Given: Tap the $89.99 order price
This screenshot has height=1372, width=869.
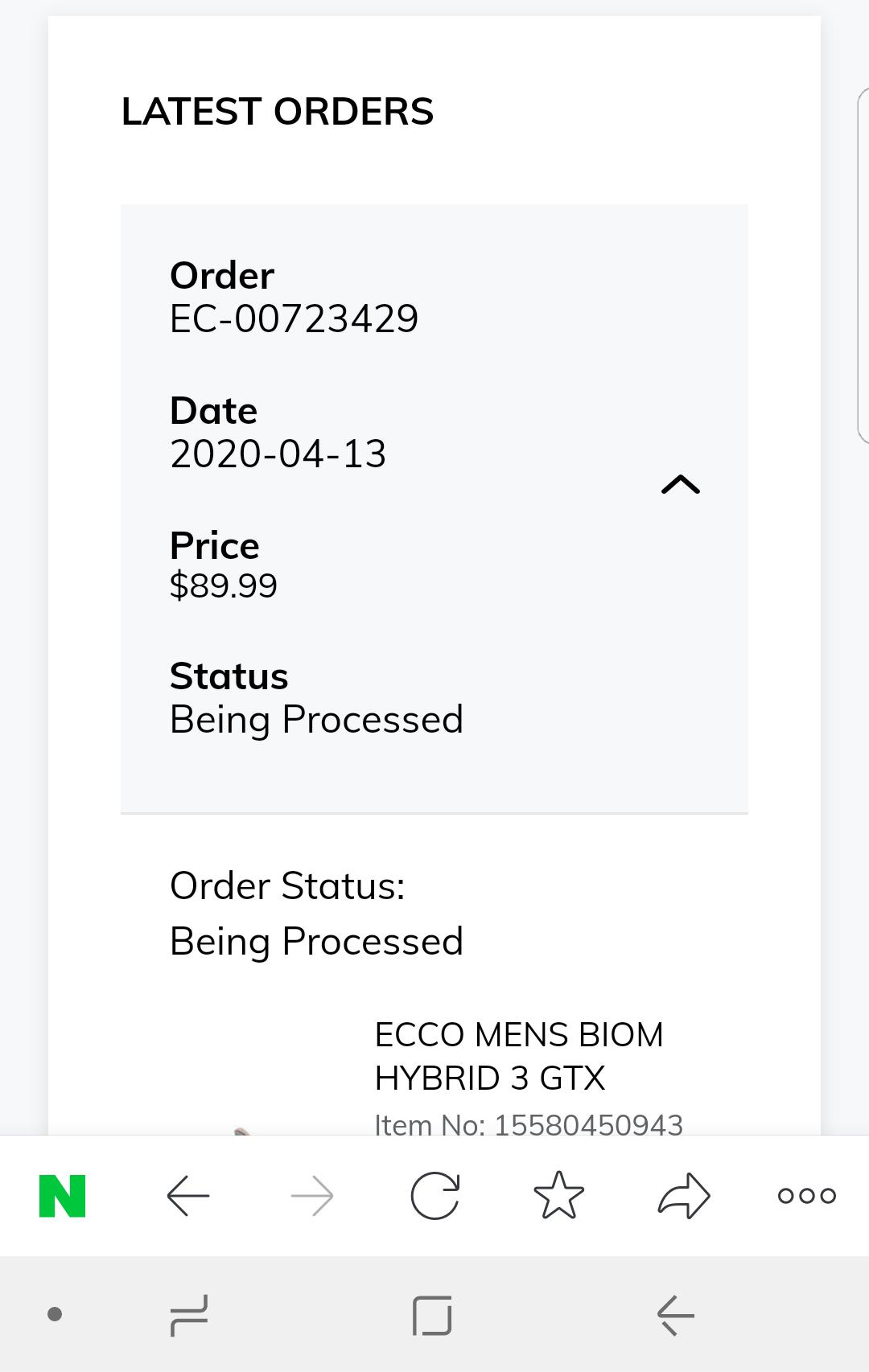Looking at the screenshot, I should (x=224, y=585).
